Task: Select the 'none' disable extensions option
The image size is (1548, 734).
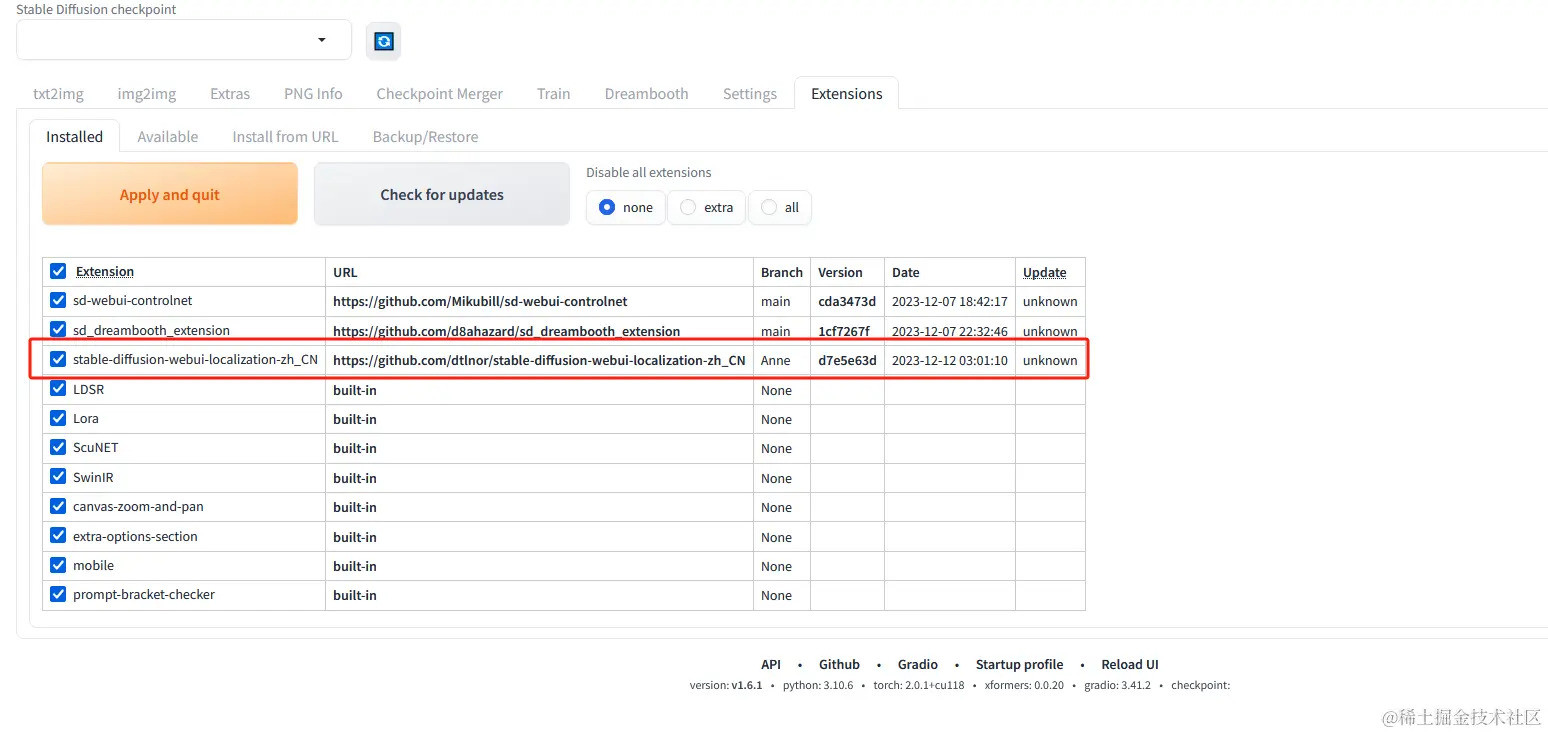Action: tap(626, 208)
